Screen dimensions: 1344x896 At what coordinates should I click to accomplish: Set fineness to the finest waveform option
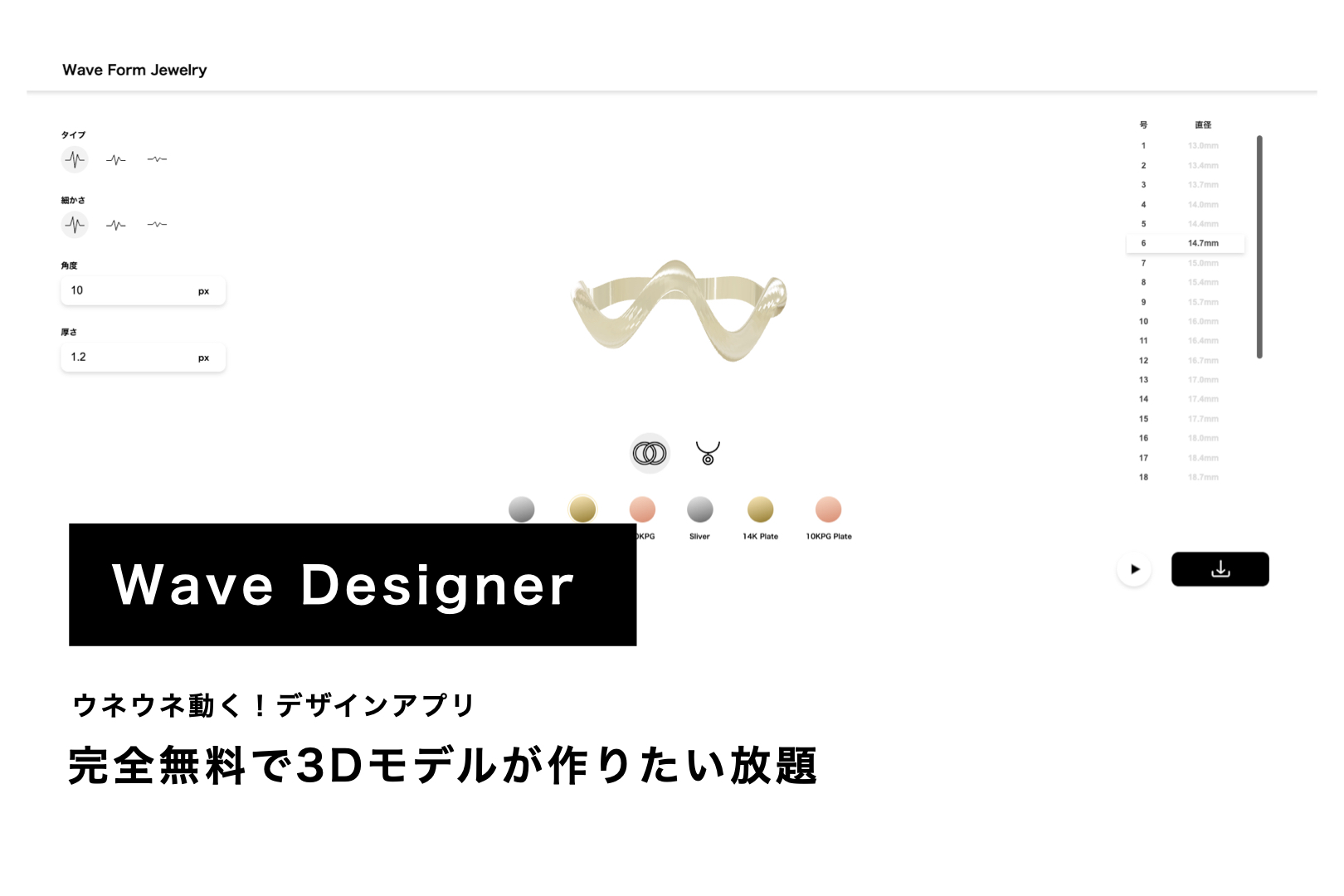(x=157, y=225)
